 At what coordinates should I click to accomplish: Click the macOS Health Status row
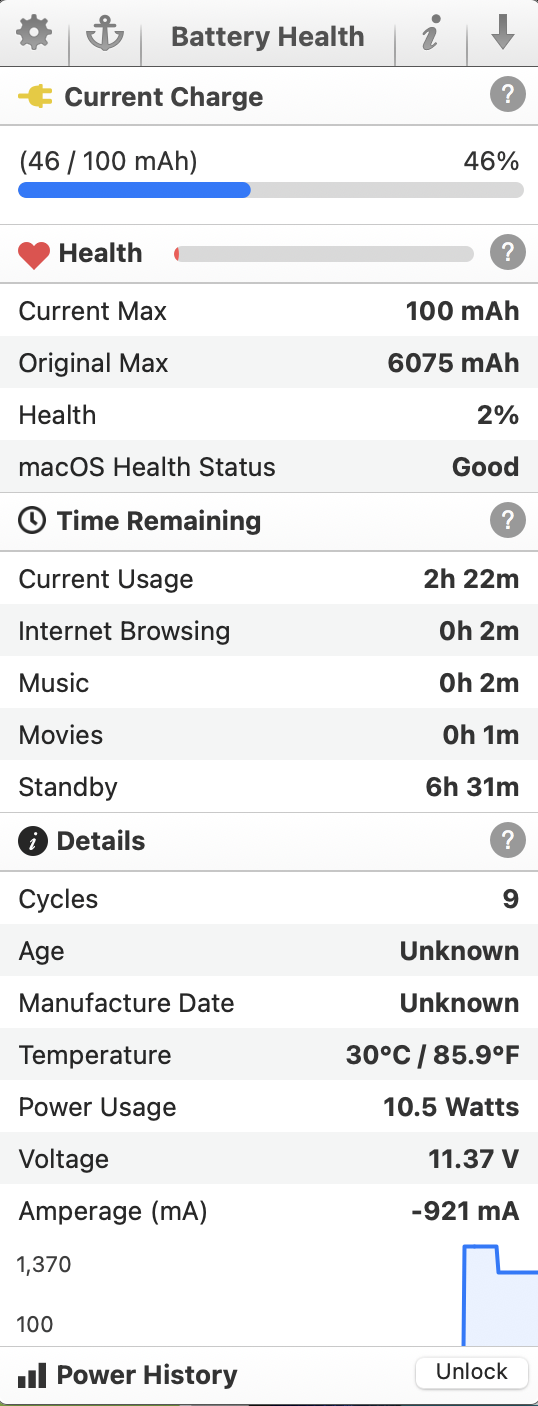[269, 467]
